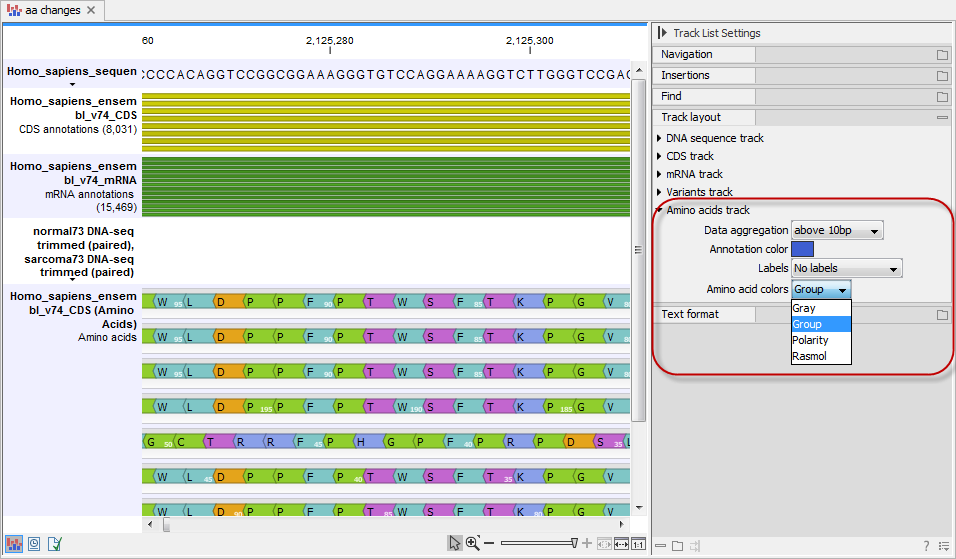Open the element info clipboard icon

point(55,544)
